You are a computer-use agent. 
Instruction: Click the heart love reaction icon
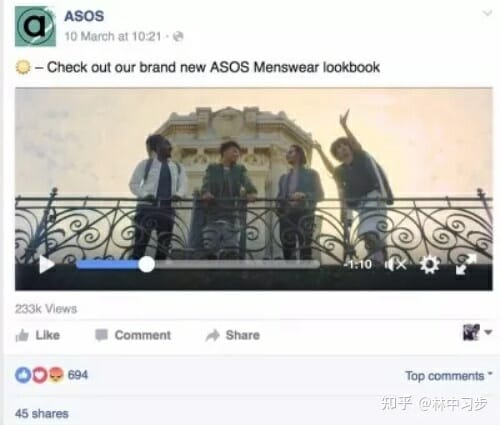[40, 375]
